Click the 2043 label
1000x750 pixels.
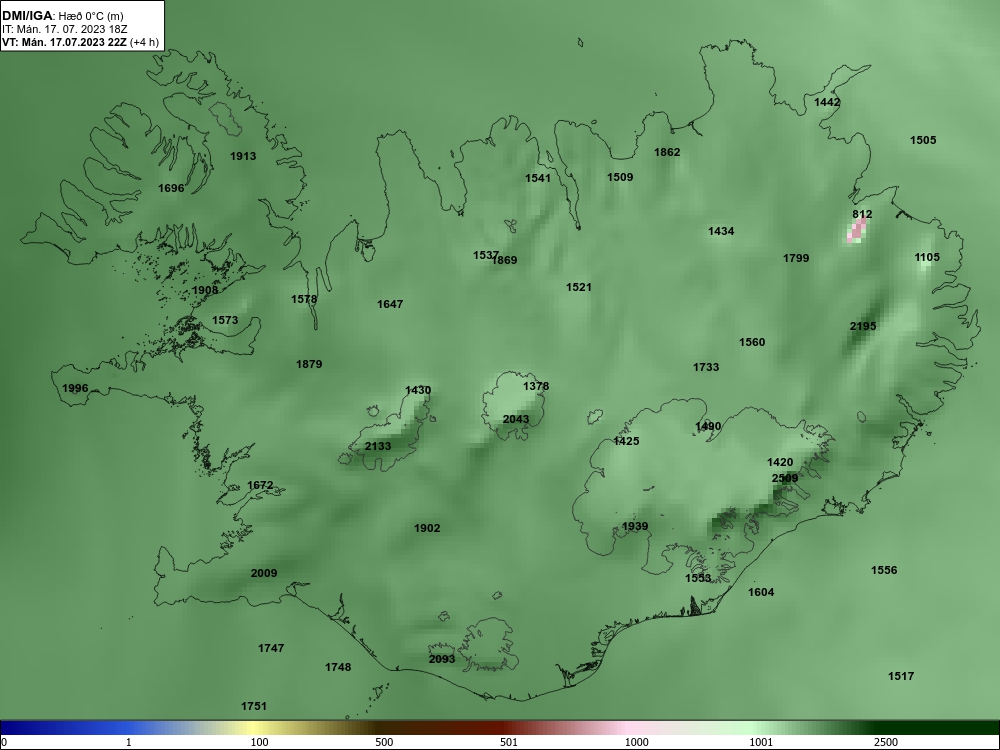point(515,420)
